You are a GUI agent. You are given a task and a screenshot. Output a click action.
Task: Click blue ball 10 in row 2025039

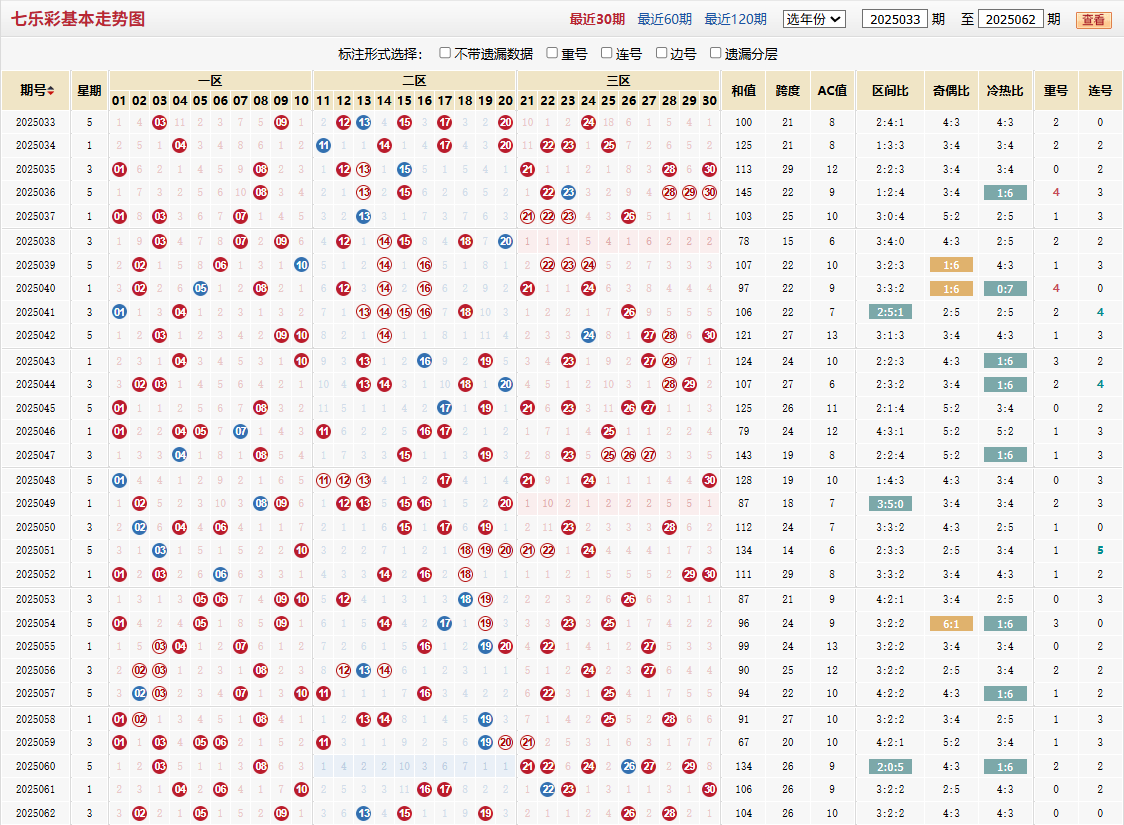tap(301, 265)
